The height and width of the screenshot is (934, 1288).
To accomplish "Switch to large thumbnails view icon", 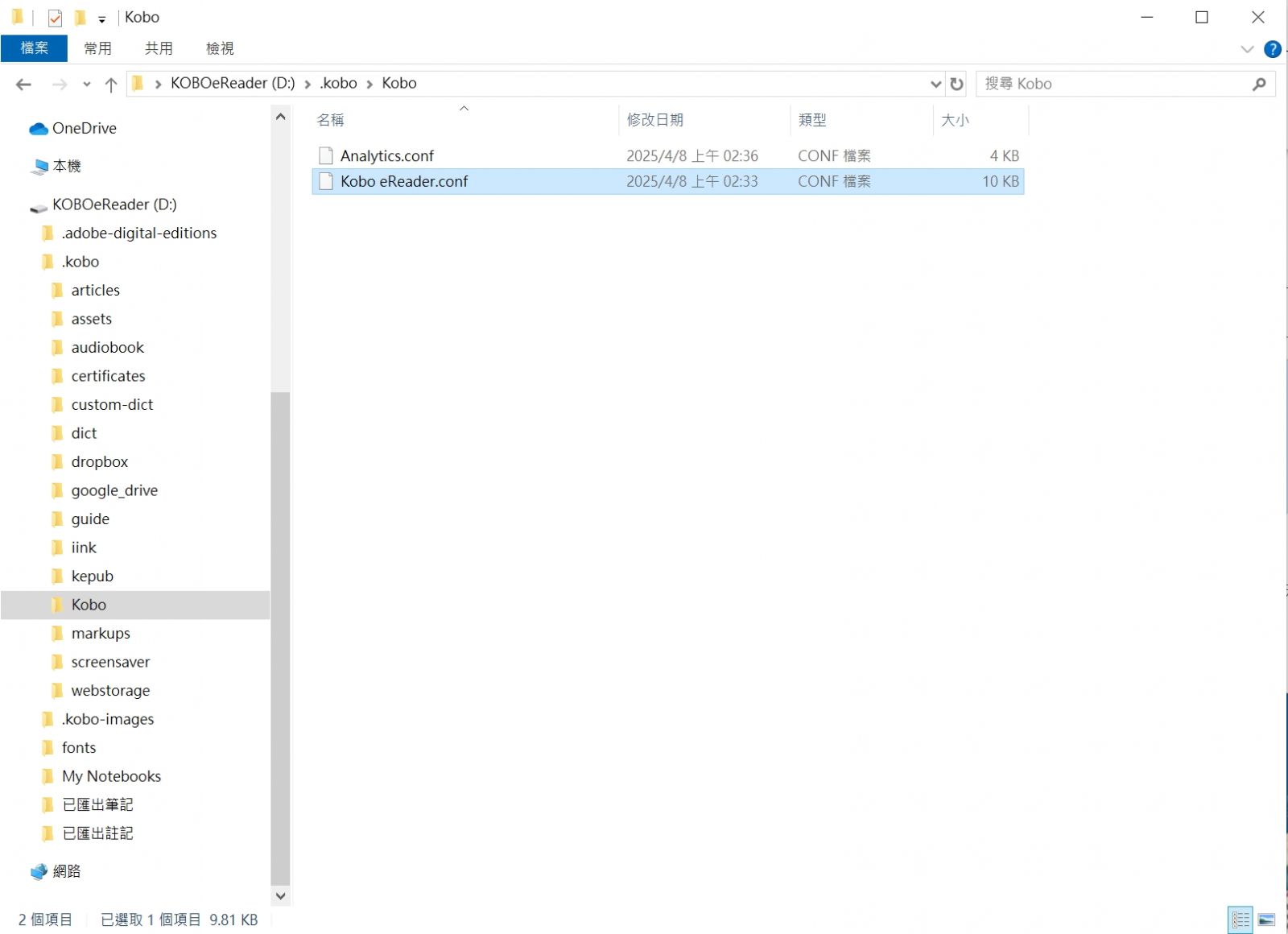I will [x=1266, y=920].
